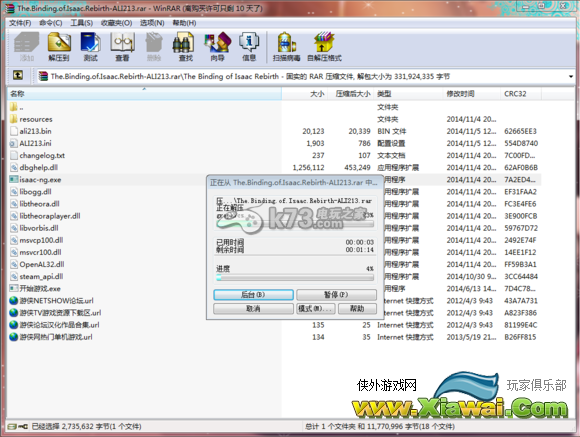Sort by the Type (类型) column header
The width and height of the screenshot is (580, 437).
(408, 94)
